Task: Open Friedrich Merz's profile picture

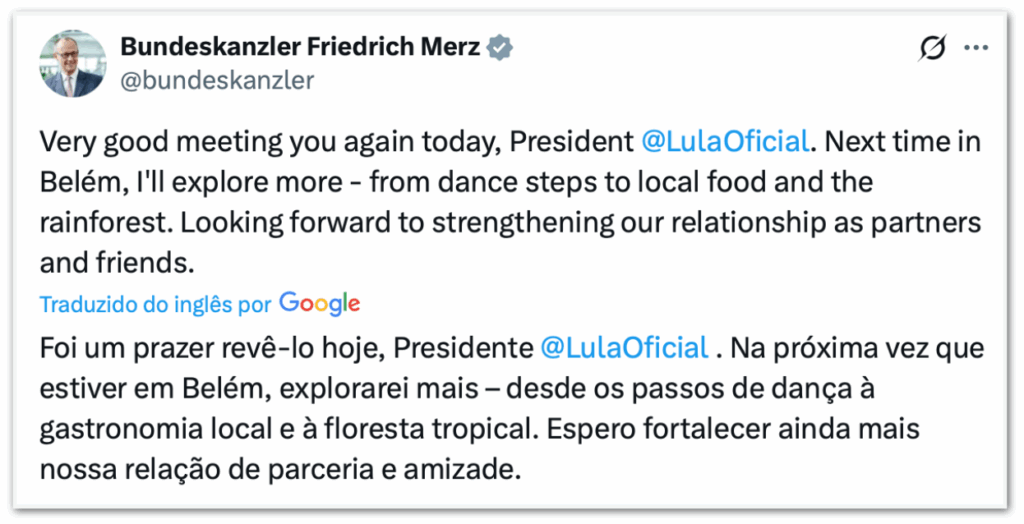Action: pyautogui.click(x=72, y=63)
